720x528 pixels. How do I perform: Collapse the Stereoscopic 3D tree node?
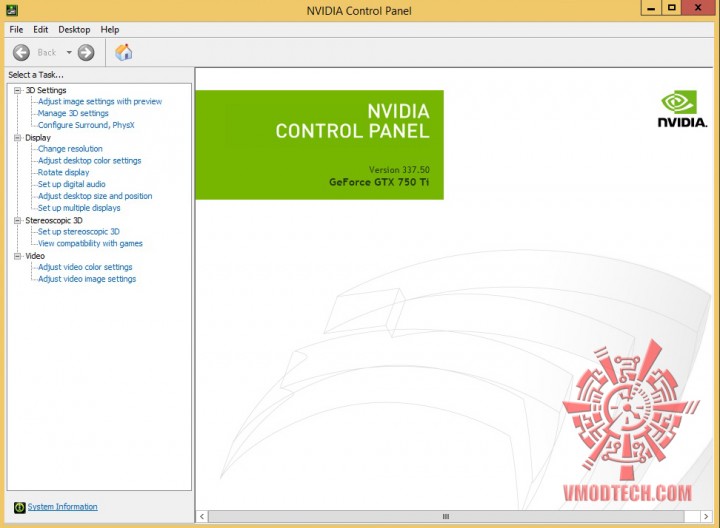(17, 221)
